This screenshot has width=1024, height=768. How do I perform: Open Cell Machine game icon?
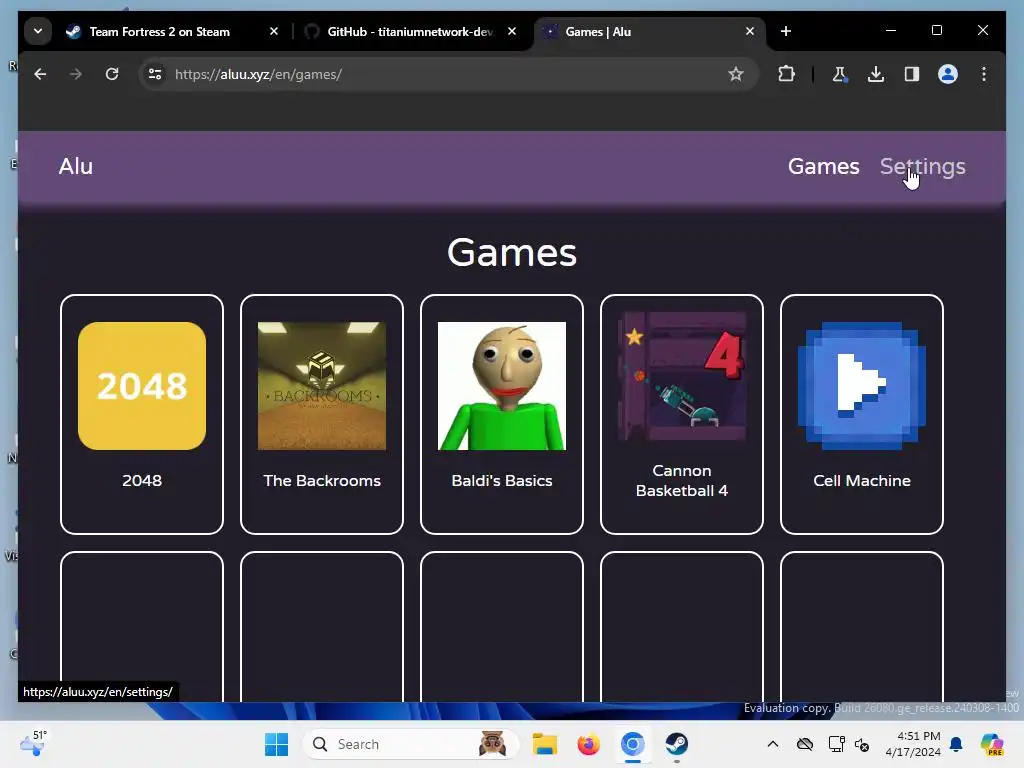coord(862,386)
